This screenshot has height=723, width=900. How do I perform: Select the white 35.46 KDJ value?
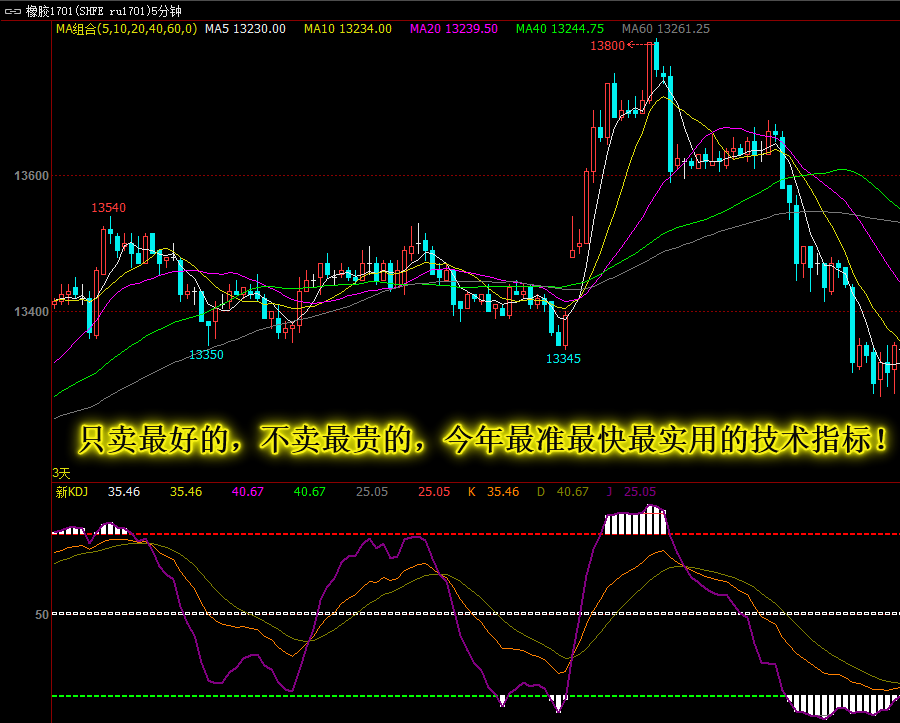(x=124, y=492)
